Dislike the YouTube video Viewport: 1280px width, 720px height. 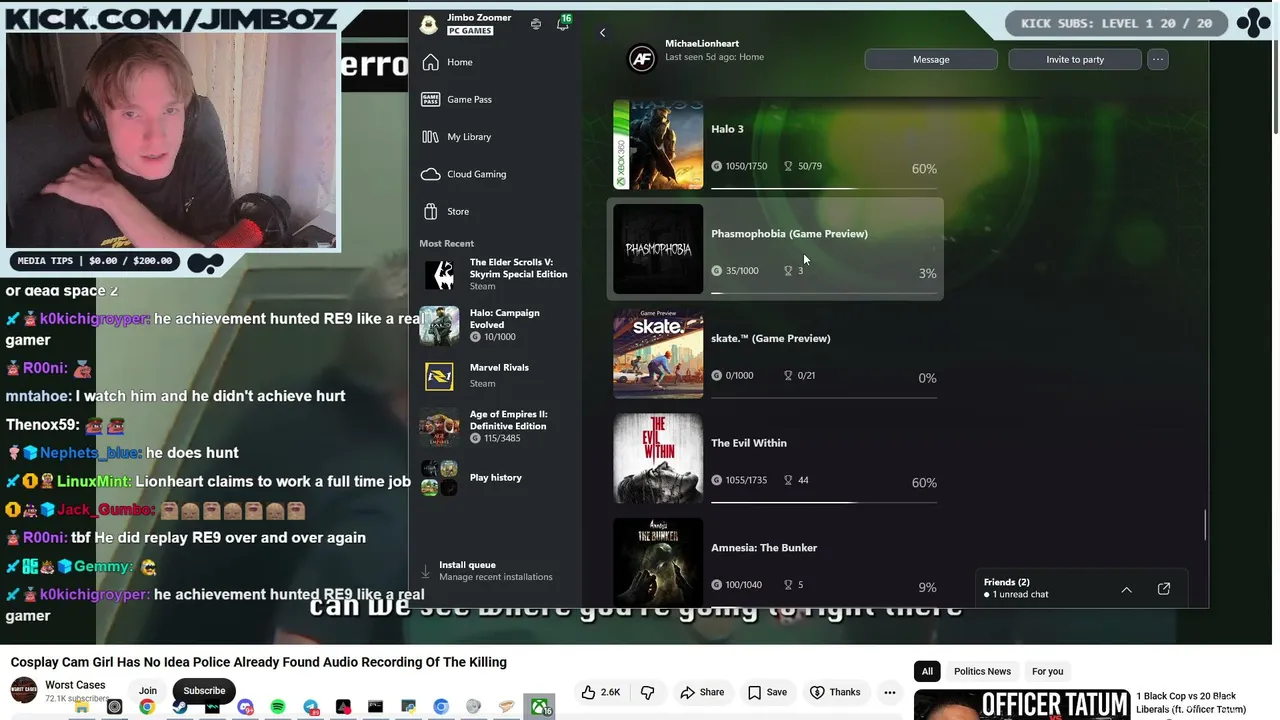(647, 692)
